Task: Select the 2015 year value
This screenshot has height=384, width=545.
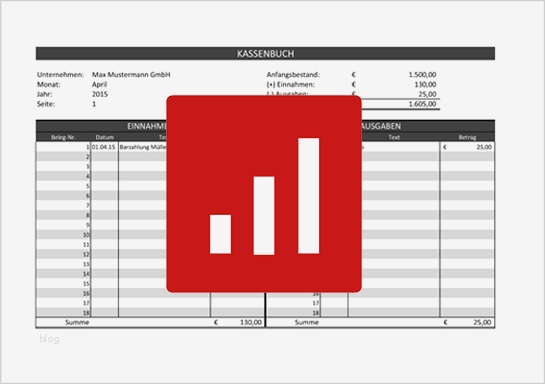Action: [100, 94]
